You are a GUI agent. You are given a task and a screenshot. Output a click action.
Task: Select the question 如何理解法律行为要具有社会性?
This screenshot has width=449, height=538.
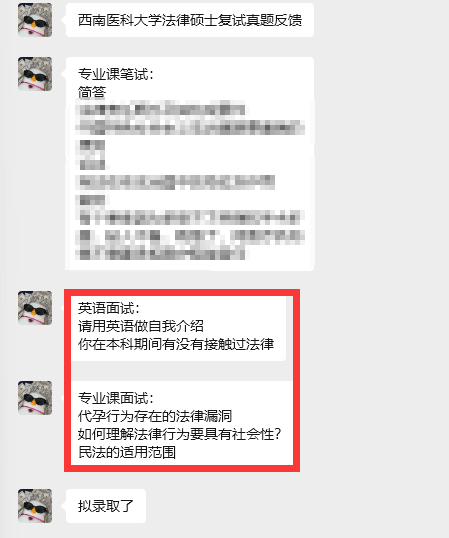[x=179, y=434]
